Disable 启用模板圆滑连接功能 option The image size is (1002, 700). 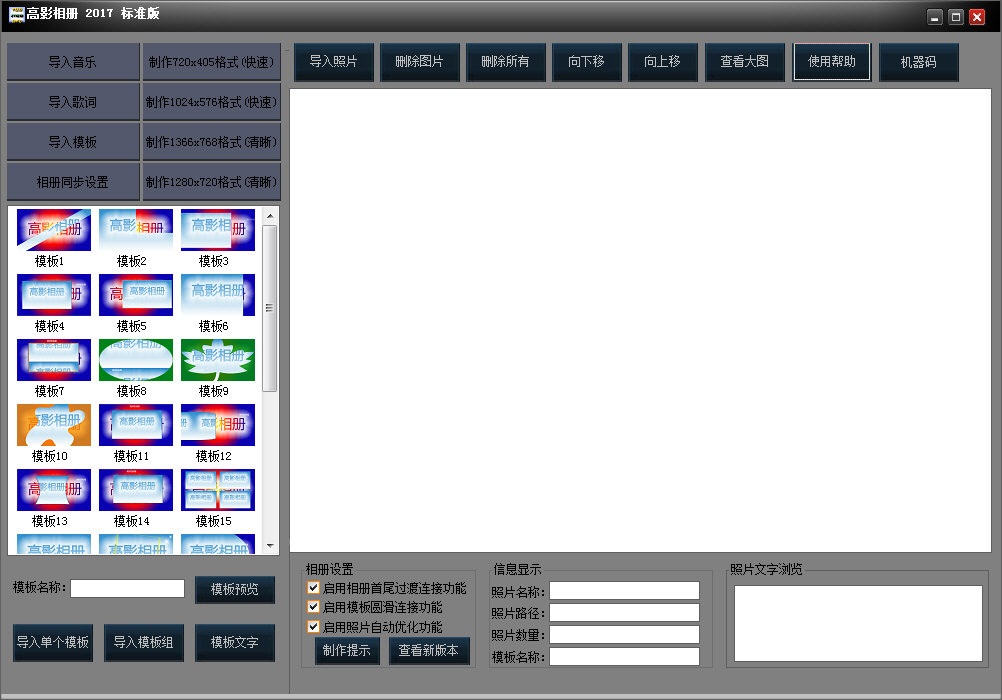(314, 606)
